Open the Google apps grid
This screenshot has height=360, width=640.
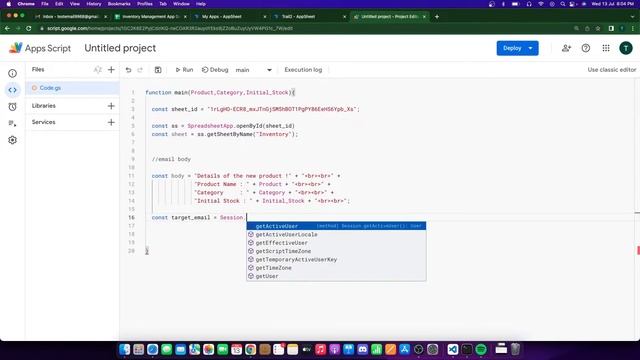coord(606,48)
